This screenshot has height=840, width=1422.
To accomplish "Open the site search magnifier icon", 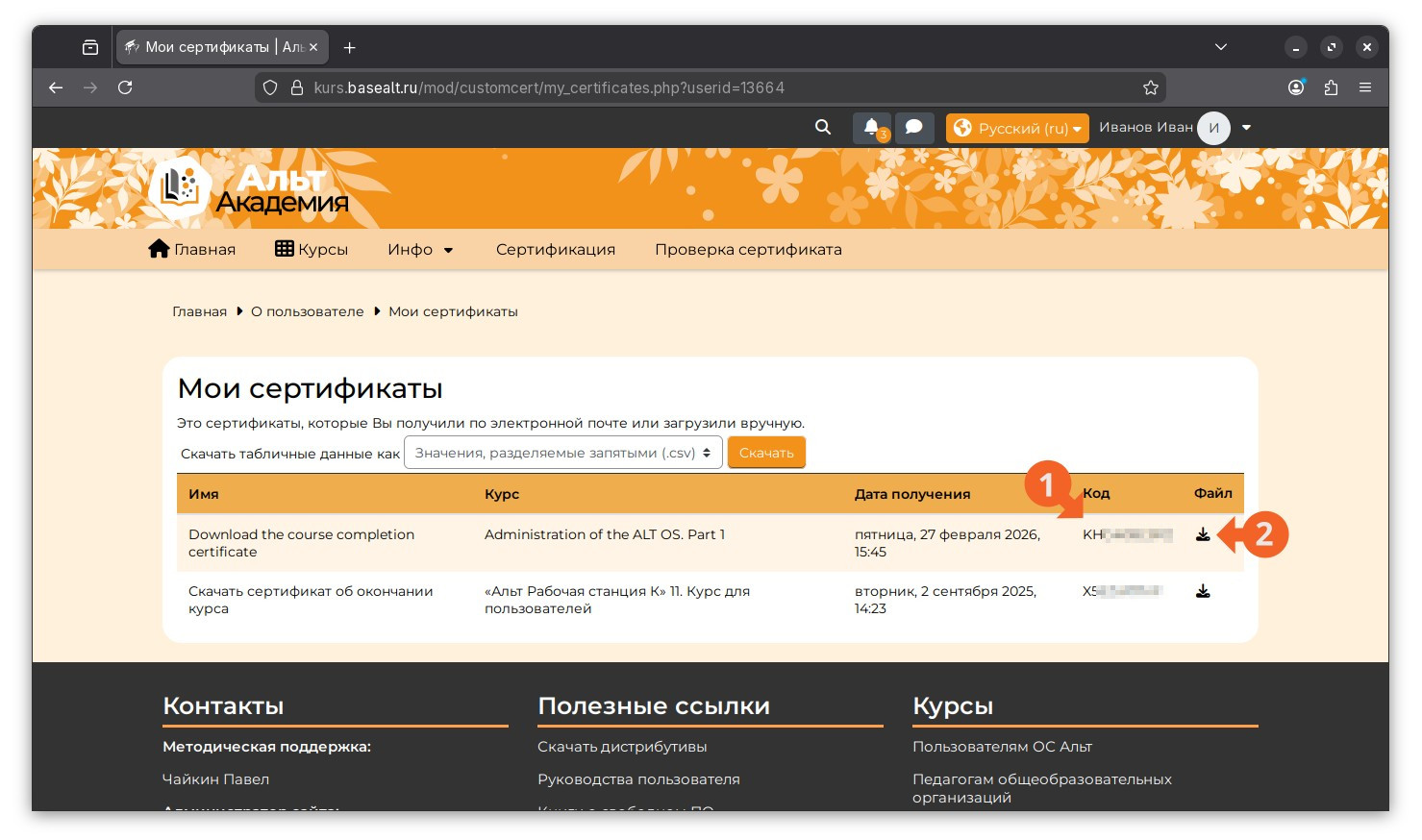I will (823, 127).
